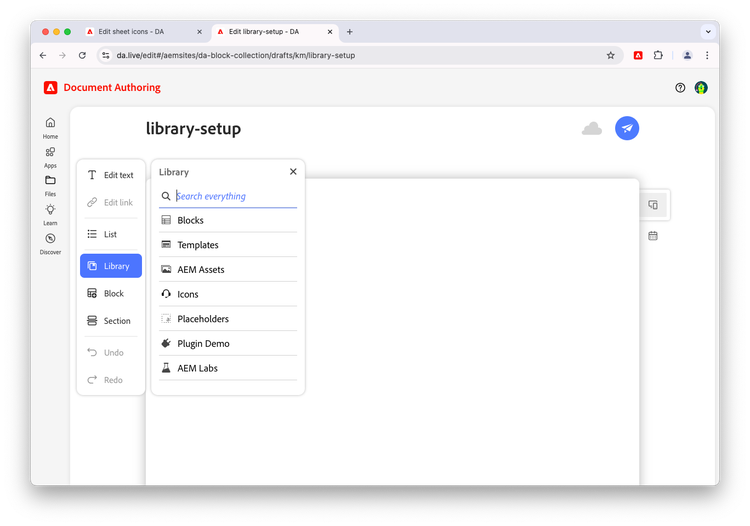Go back in the browser

coord(43,55)
